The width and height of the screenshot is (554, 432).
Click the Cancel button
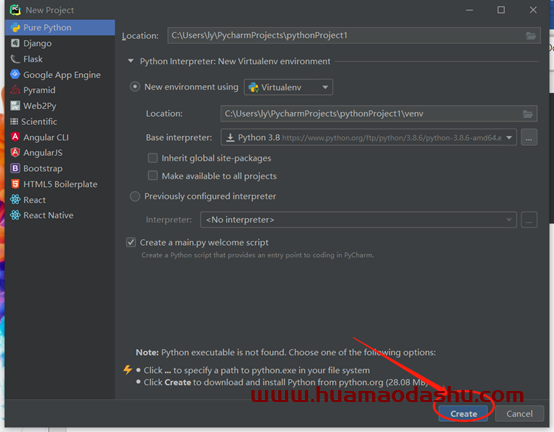(x=519, y=414)
